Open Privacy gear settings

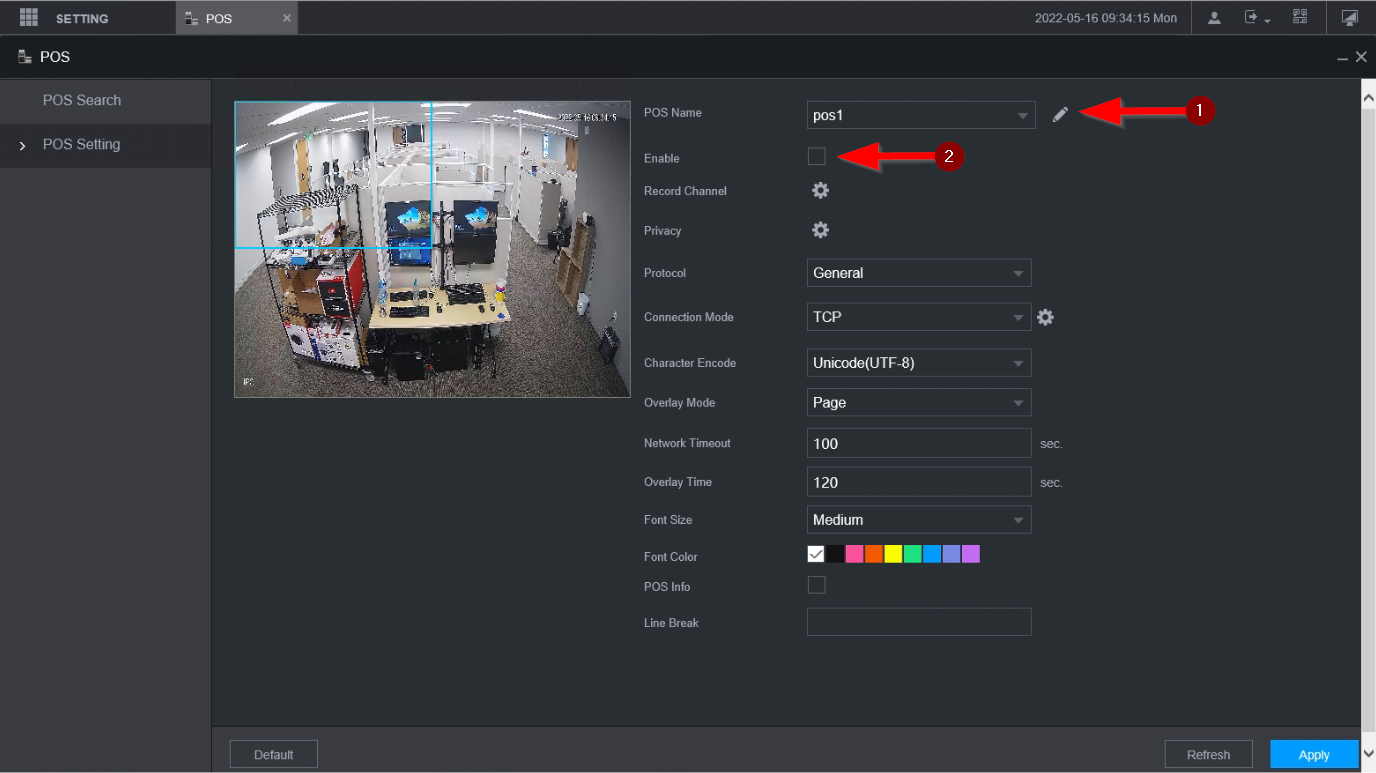pos(820,231)
